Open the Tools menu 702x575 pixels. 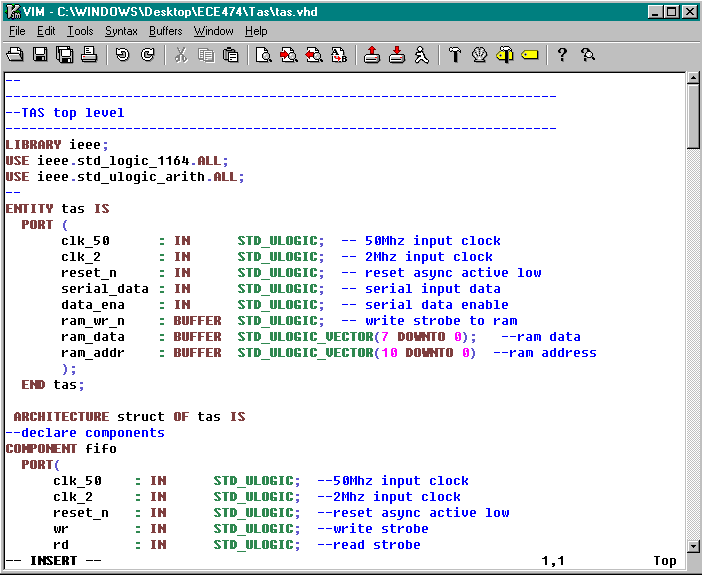pos(80,31)
